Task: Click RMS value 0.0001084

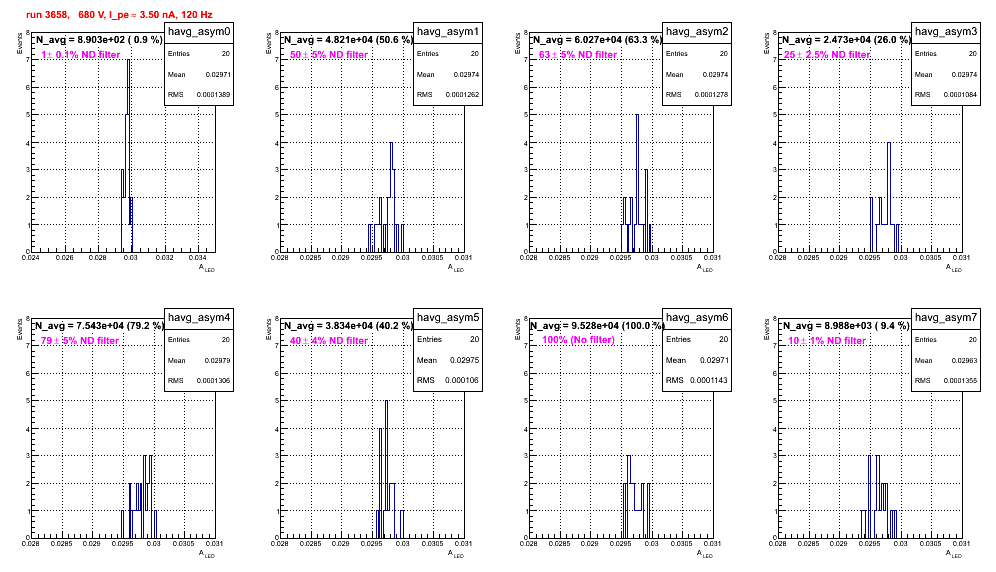Action: coord(960,95)
